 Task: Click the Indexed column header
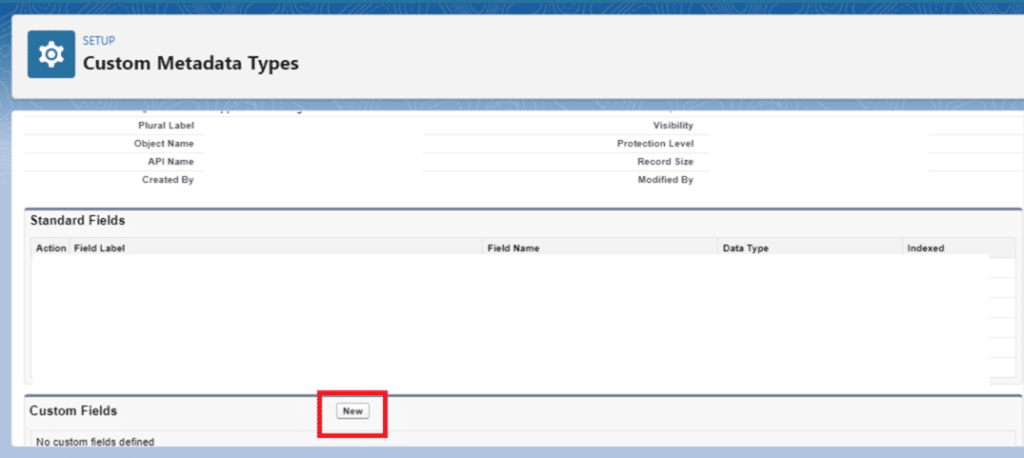click(x=925, y=248)
